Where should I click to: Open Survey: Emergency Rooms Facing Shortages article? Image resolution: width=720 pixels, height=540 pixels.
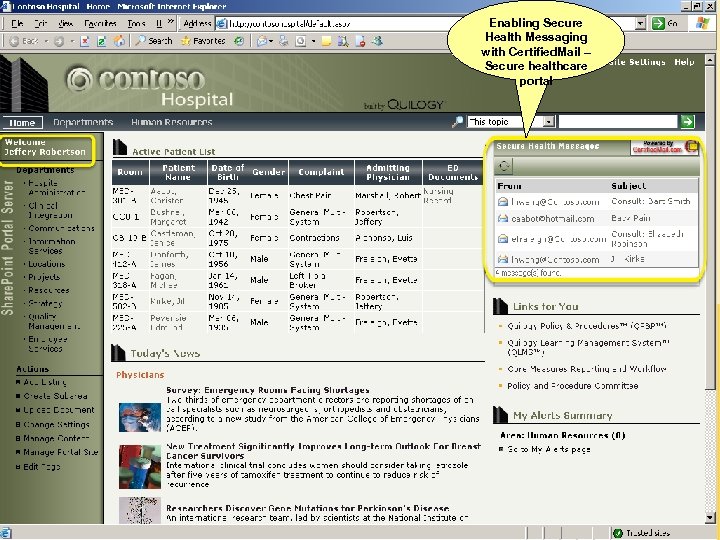tap(268, 390)
